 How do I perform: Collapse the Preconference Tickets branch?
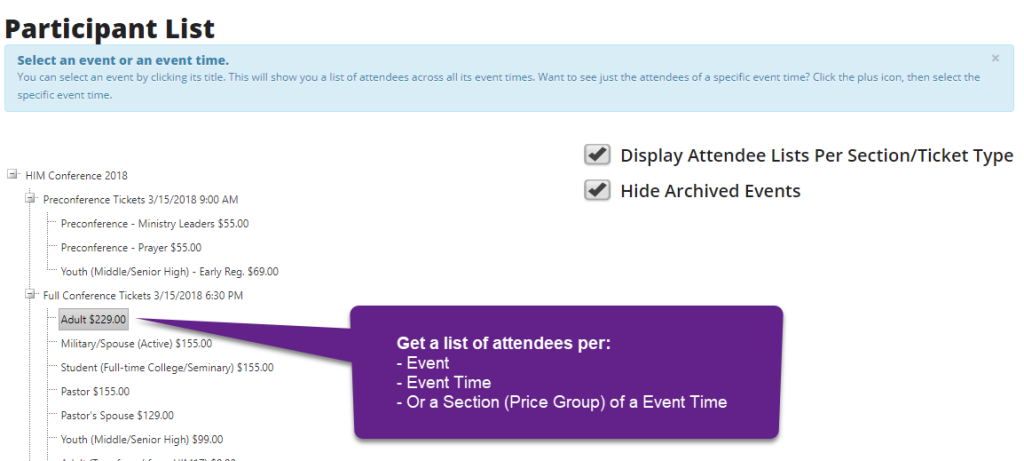point(31,199)
